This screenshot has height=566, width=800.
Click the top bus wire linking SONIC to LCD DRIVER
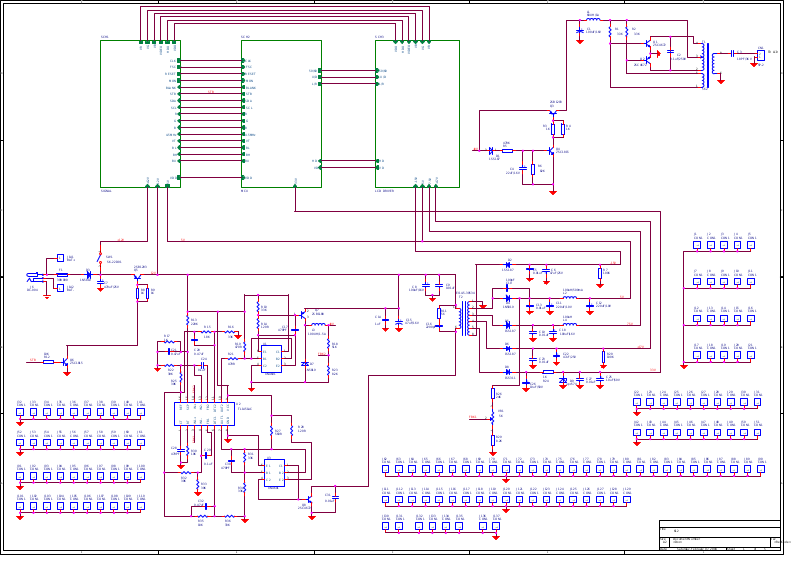[x=285, y=8]
